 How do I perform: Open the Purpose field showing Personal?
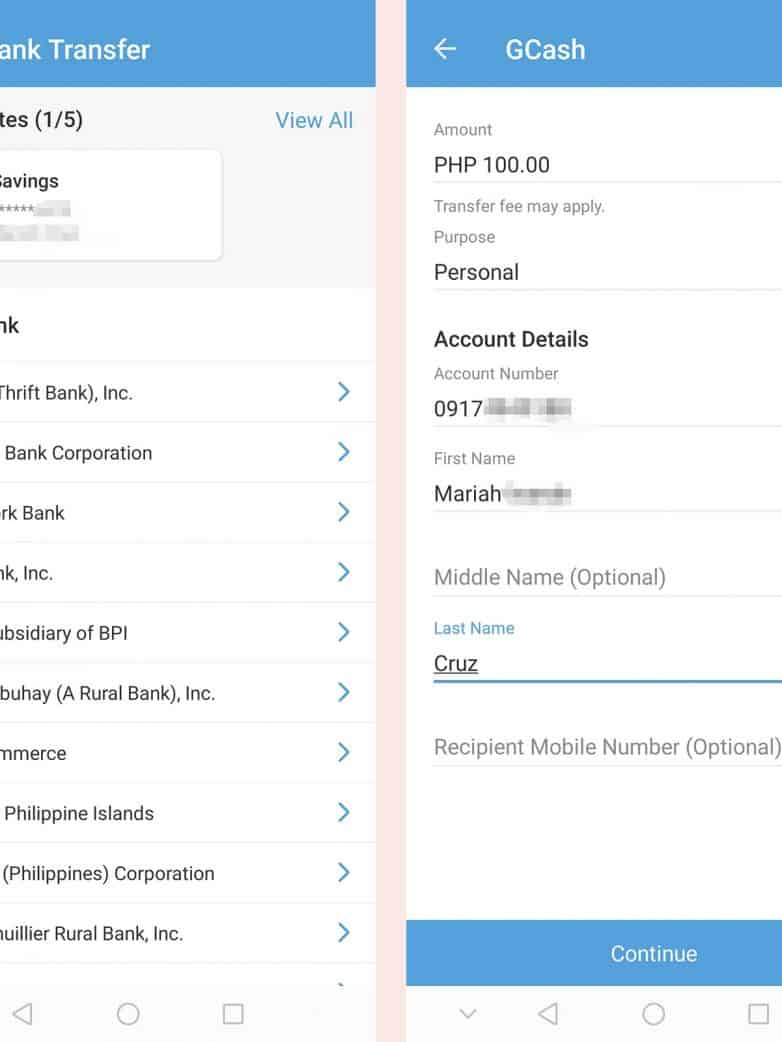[x=600, y=272]
